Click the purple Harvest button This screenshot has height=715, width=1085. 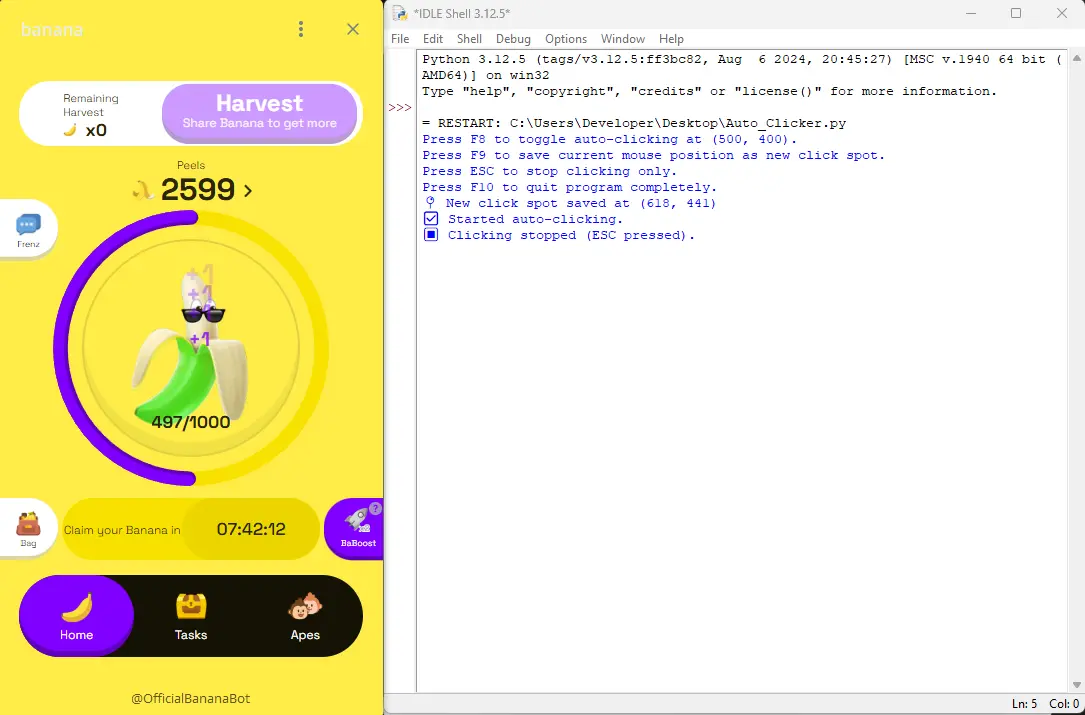pyautogui.click(x=259, y=113)
